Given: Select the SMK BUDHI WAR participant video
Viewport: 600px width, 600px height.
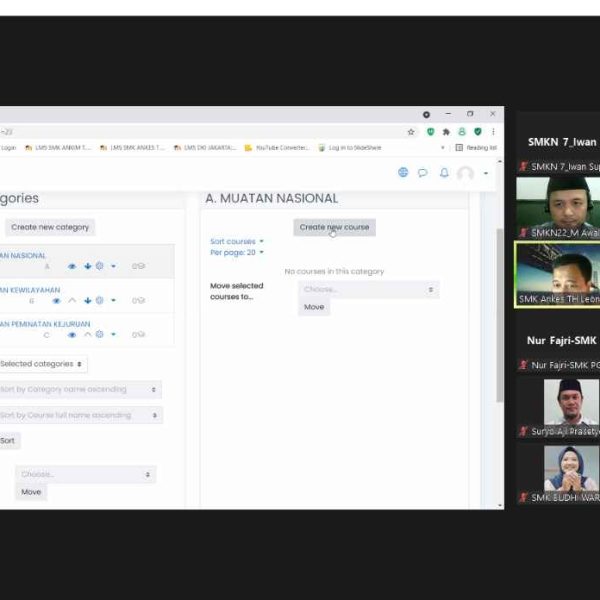Looking at the screenshot, I should (558, 474).
